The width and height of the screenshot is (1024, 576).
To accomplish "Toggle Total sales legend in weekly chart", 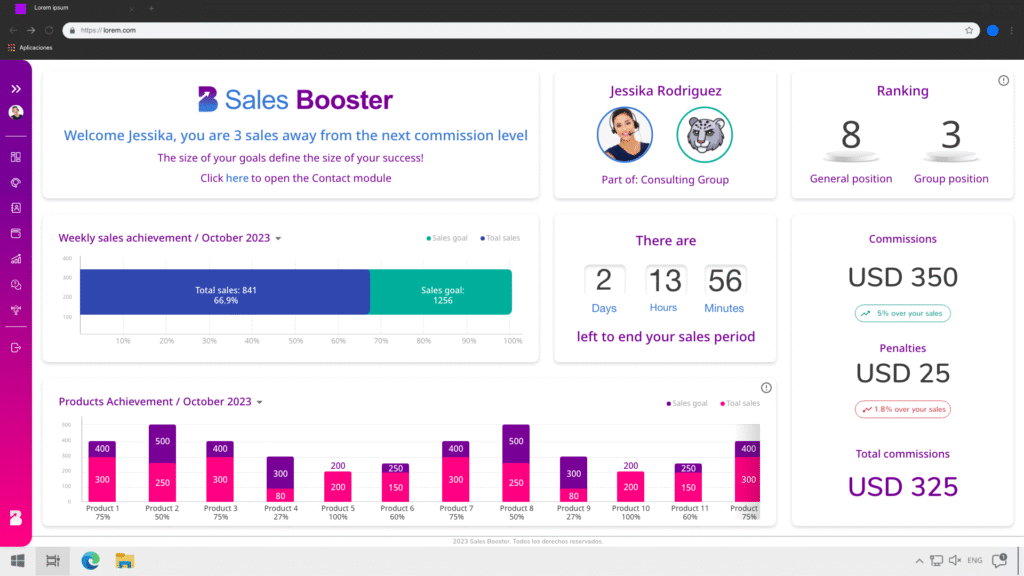I will pyautogui.click(x=500, y=238).
